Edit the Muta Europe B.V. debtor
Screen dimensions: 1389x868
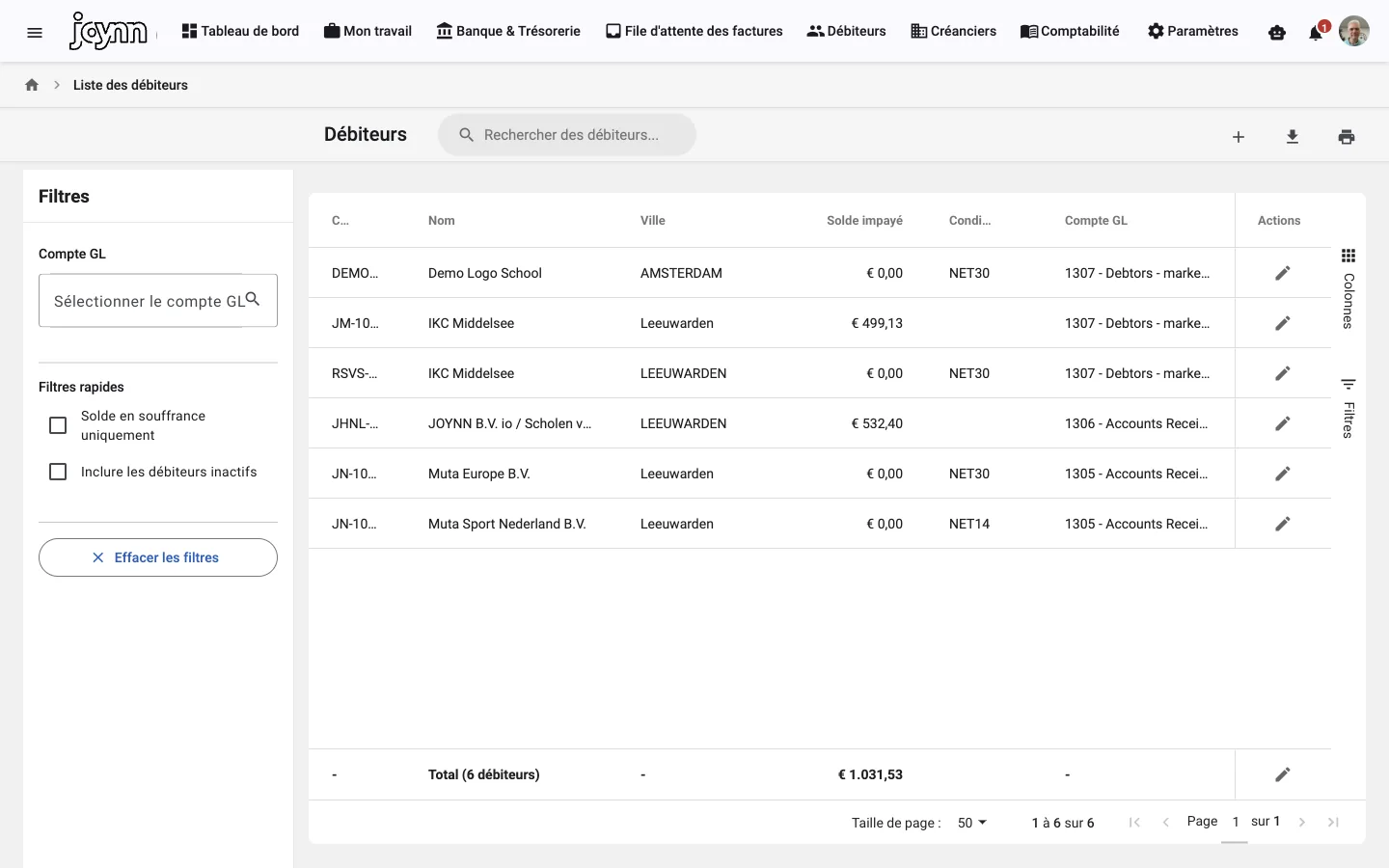click(x=1283, y=474)
